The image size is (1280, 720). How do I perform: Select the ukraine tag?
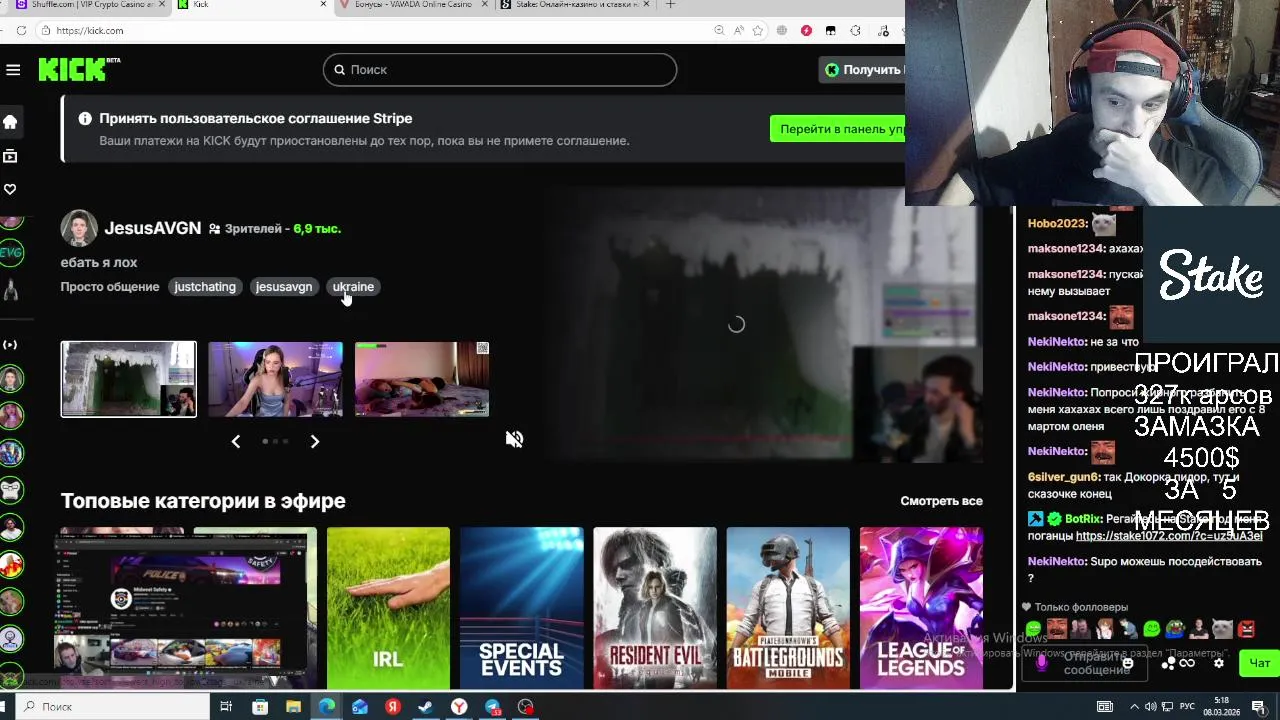pos(353,287)
